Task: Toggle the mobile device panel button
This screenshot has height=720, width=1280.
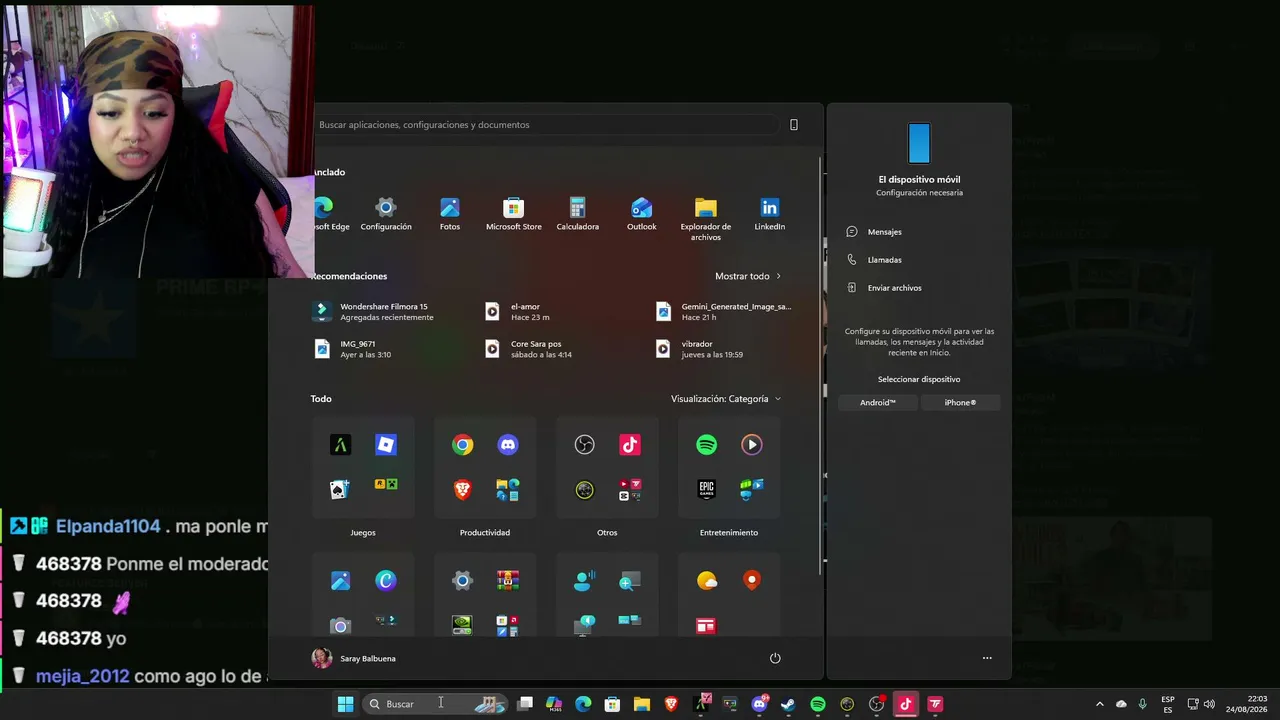Action: tap(794, 125)
